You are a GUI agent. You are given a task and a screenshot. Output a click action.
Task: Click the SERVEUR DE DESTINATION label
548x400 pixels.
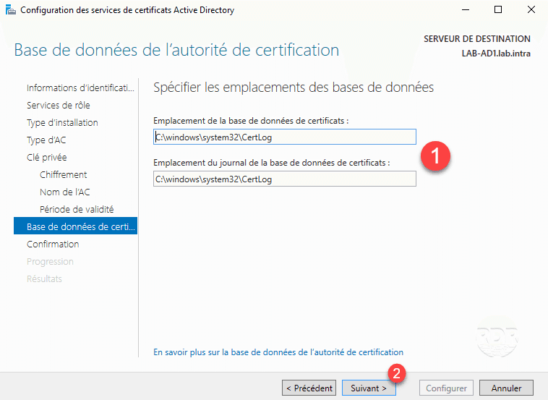(x=477, y=39)
